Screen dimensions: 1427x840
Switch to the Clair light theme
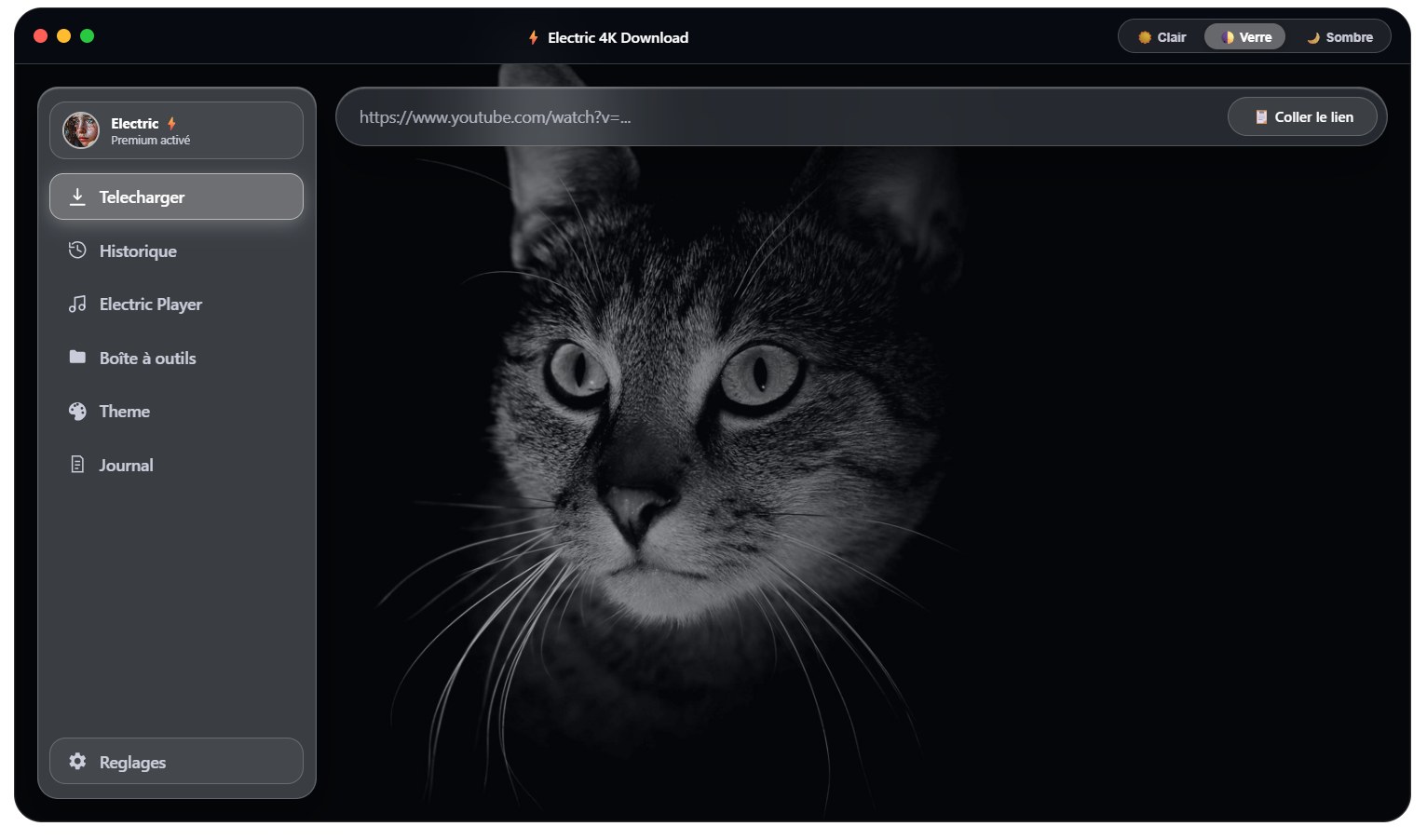1162,37
